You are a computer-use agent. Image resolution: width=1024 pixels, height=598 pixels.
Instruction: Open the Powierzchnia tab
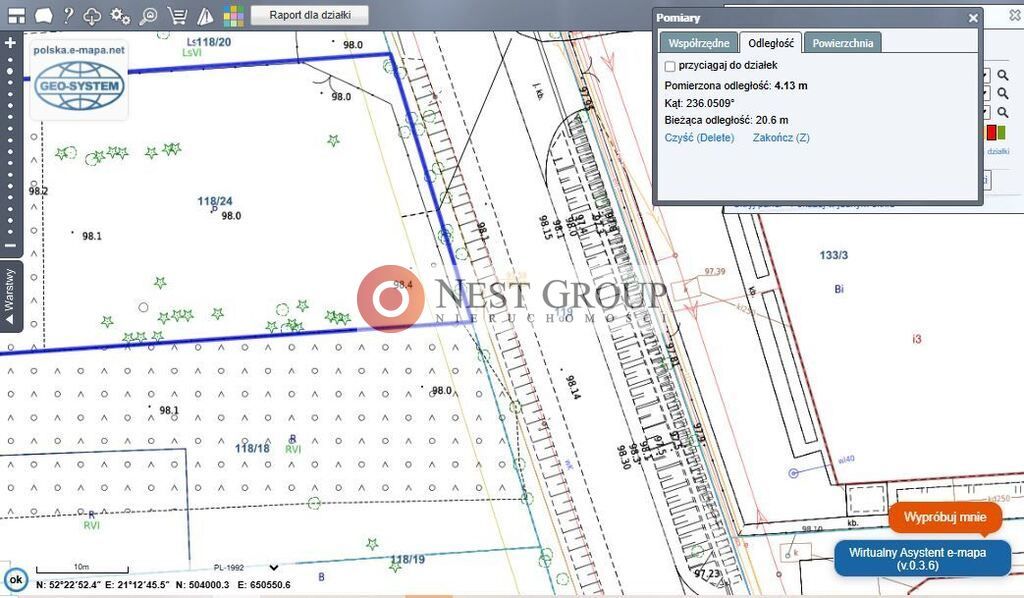tap(842, 43)
